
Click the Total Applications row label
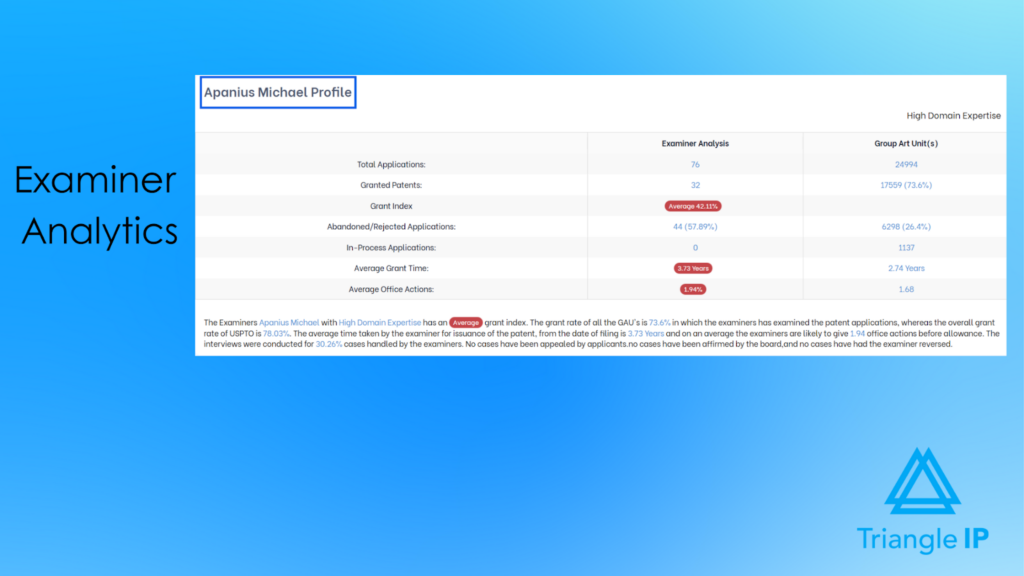(x=391, y=164)
